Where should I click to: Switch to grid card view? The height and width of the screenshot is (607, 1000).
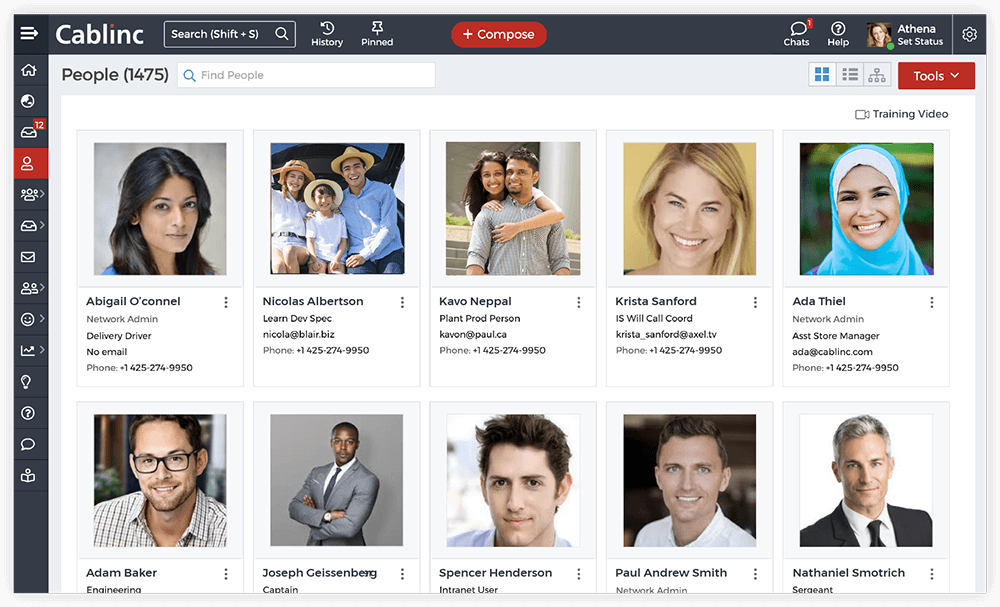(822, 75)
